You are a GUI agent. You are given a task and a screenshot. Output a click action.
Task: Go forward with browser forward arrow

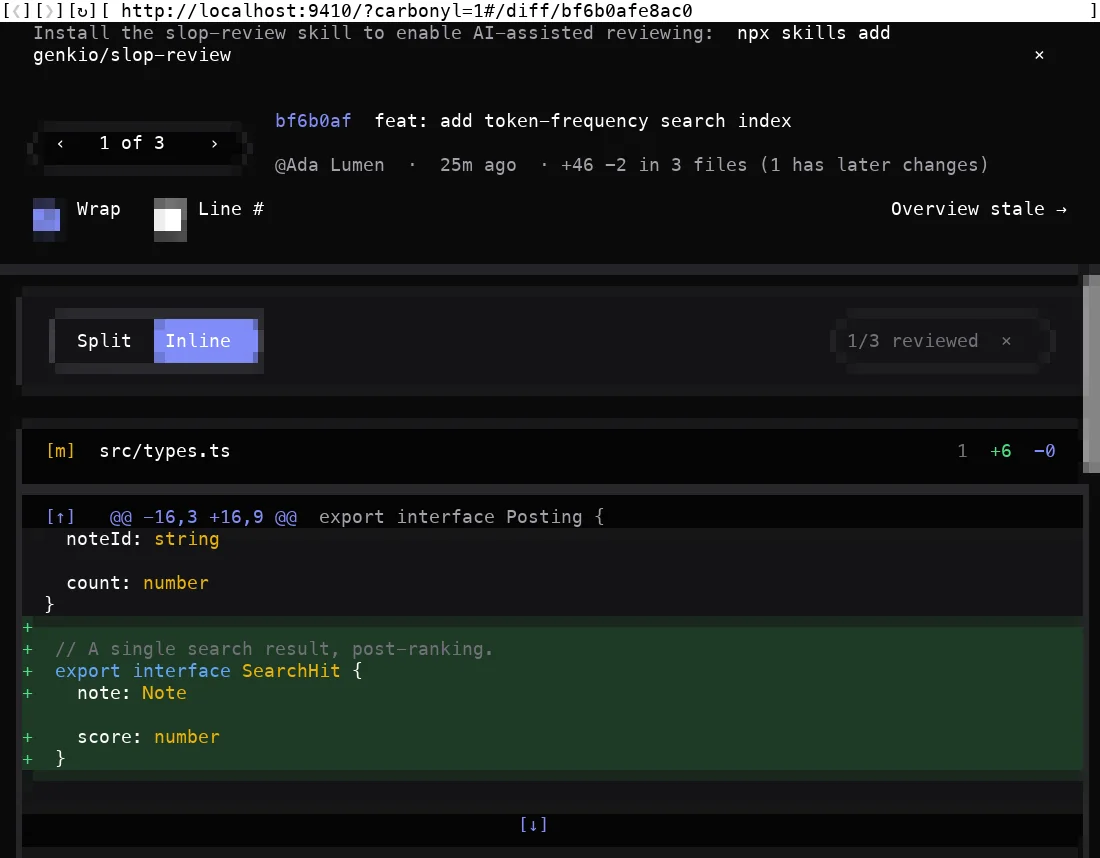49,11
